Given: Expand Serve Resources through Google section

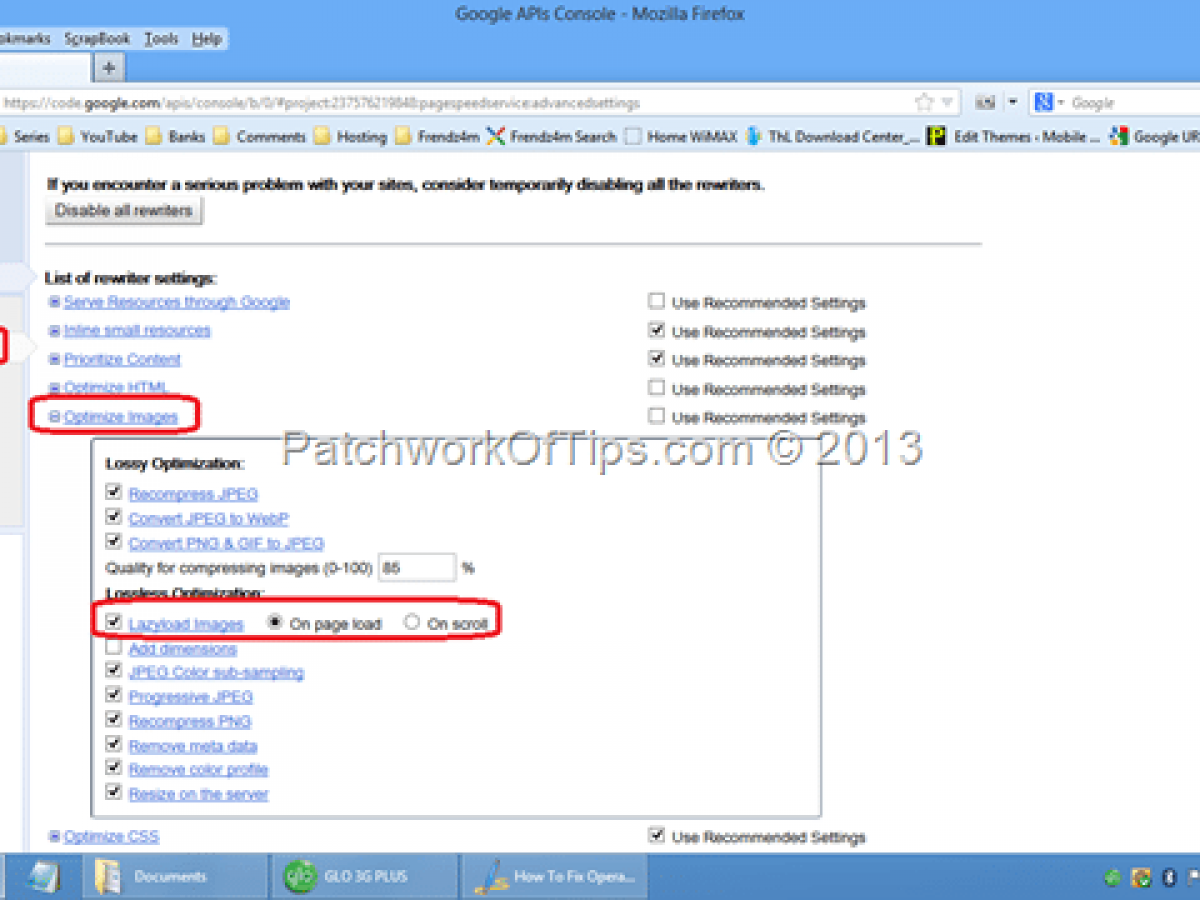Looking at the screenshot, I should (x=55, y=302).
